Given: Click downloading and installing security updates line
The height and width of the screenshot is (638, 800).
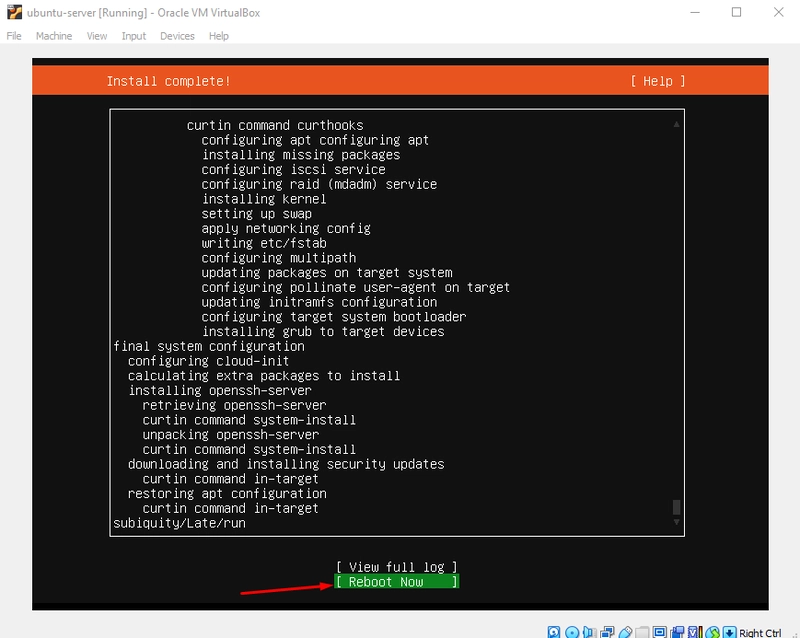Looking at the screenshot, I should pos(286,464).
